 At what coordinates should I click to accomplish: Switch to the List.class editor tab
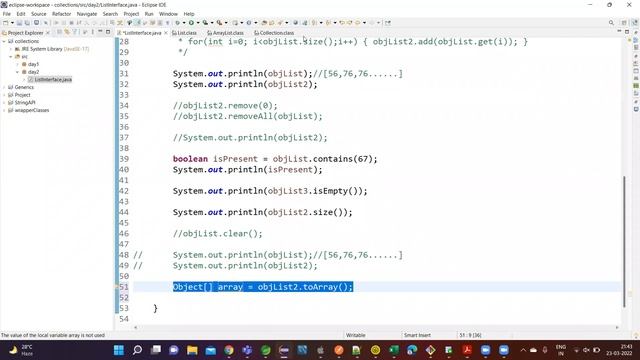pos(184,33)
